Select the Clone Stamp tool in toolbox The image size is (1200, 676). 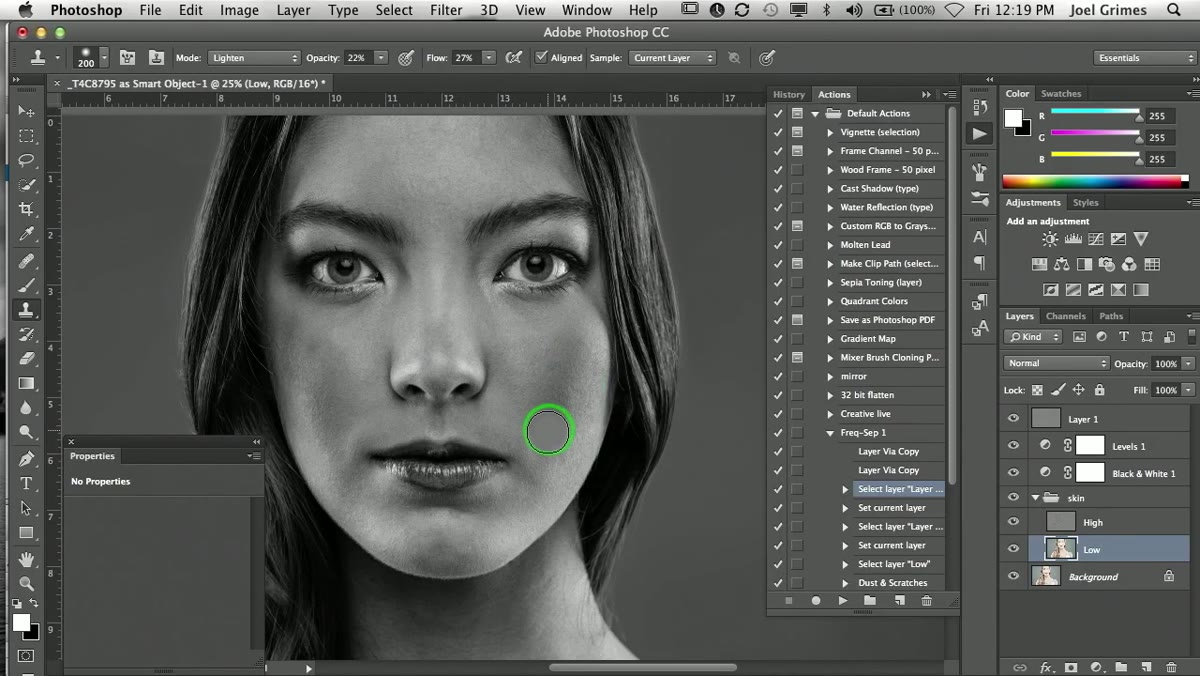27,310
